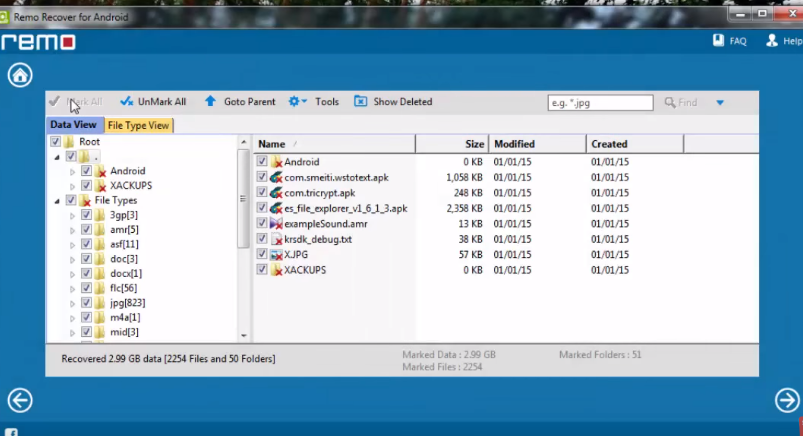The height and width of the screenshot is (436, 803).
Task: Toggle the XACKUPS checkbox in tree
Action: point(86,185)
